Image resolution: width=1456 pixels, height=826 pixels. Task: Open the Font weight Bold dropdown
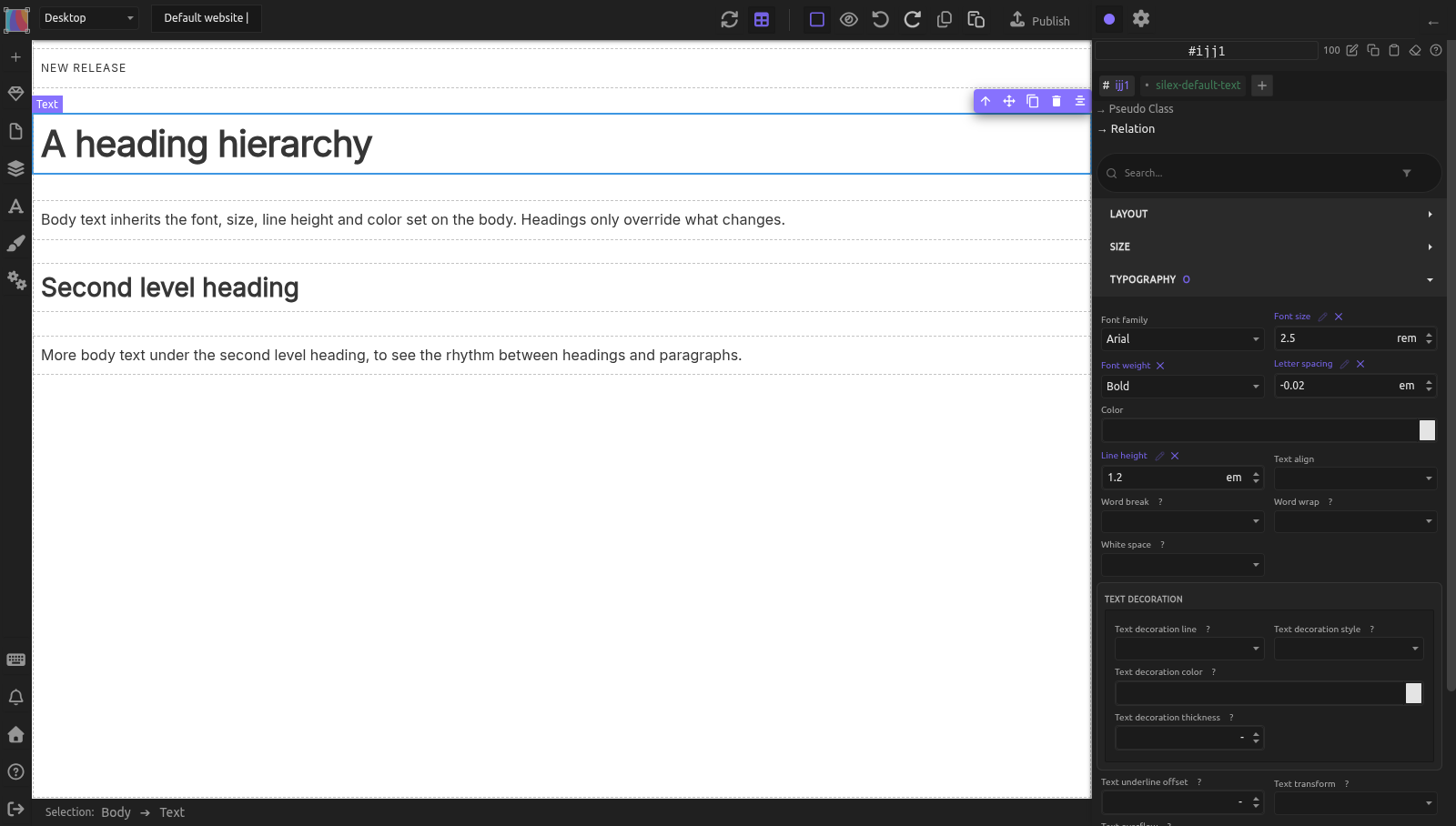[x=1182, y=387]
